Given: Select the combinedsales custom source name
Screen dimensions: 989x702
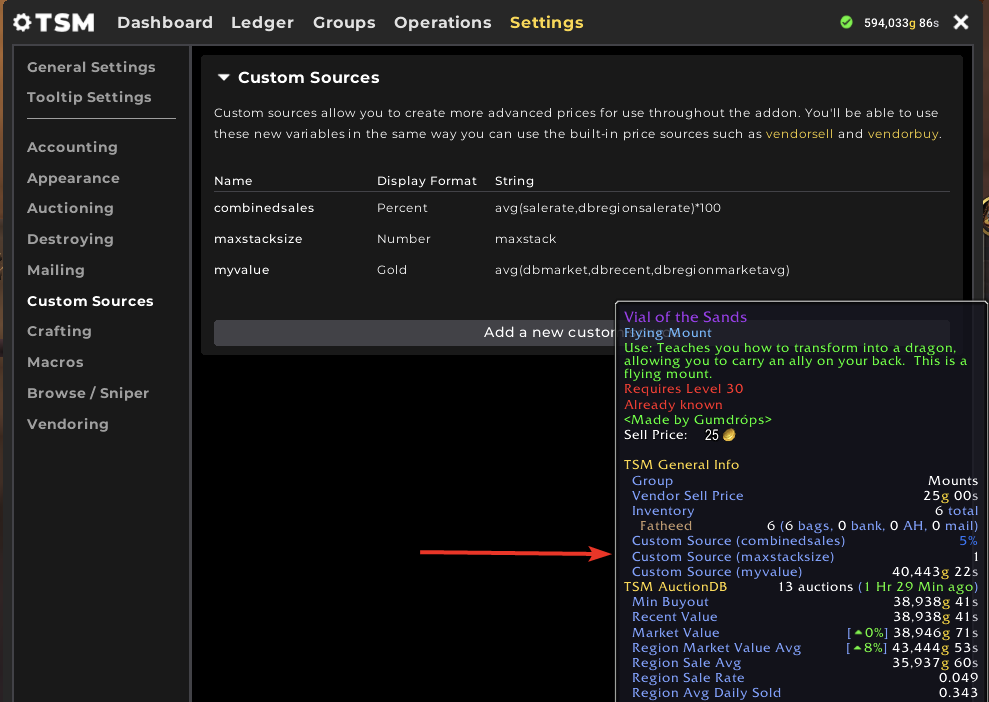Looking at the screenshot, I should (x=264, y=208).
